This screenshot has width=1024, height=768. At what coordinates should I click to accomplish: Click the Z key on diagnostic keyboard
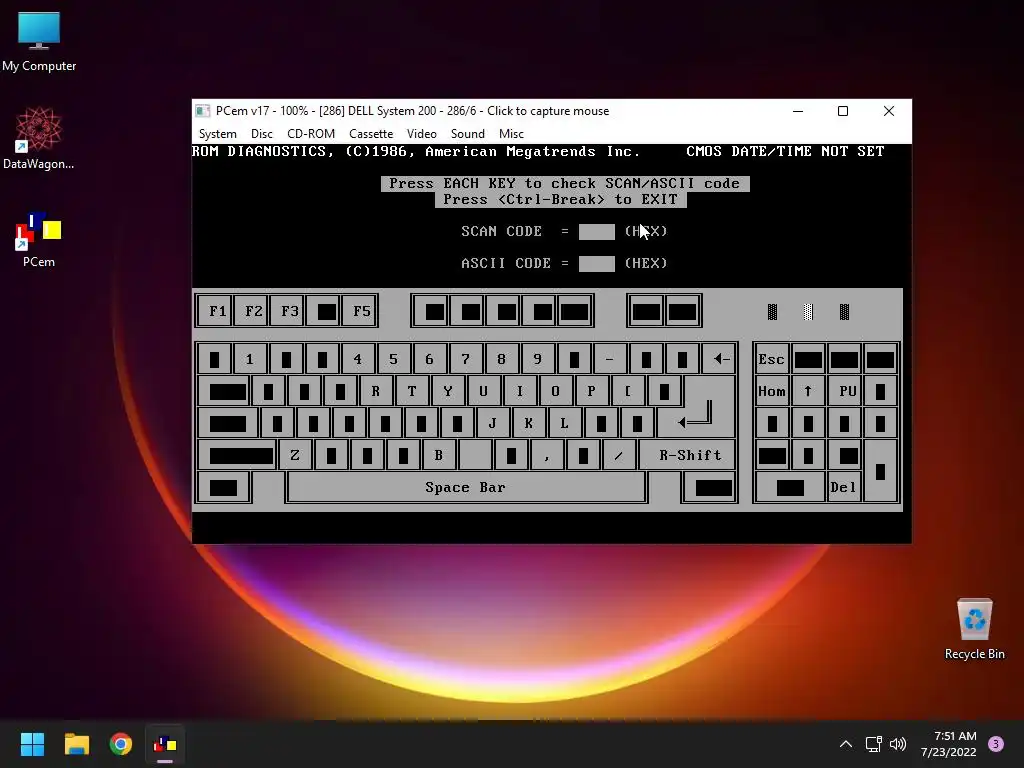tap(295, 455)
